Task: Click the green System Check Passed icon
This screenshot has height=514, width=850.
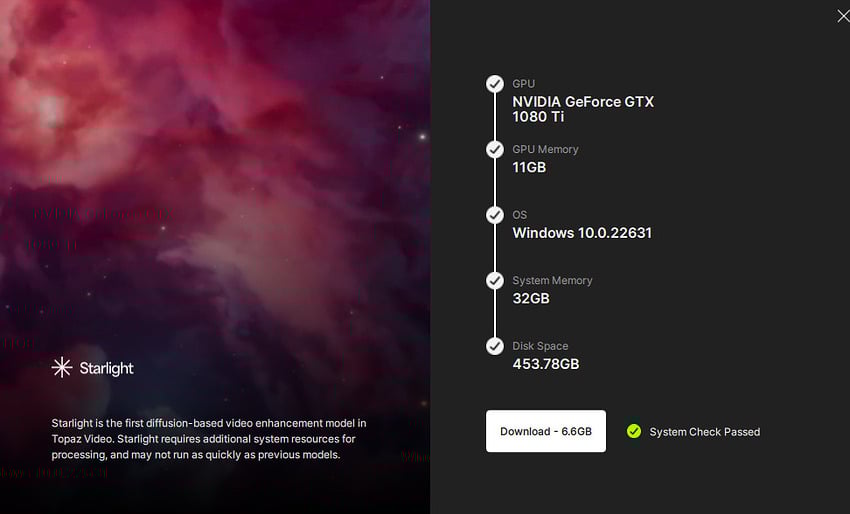Action: pos(634,431)
